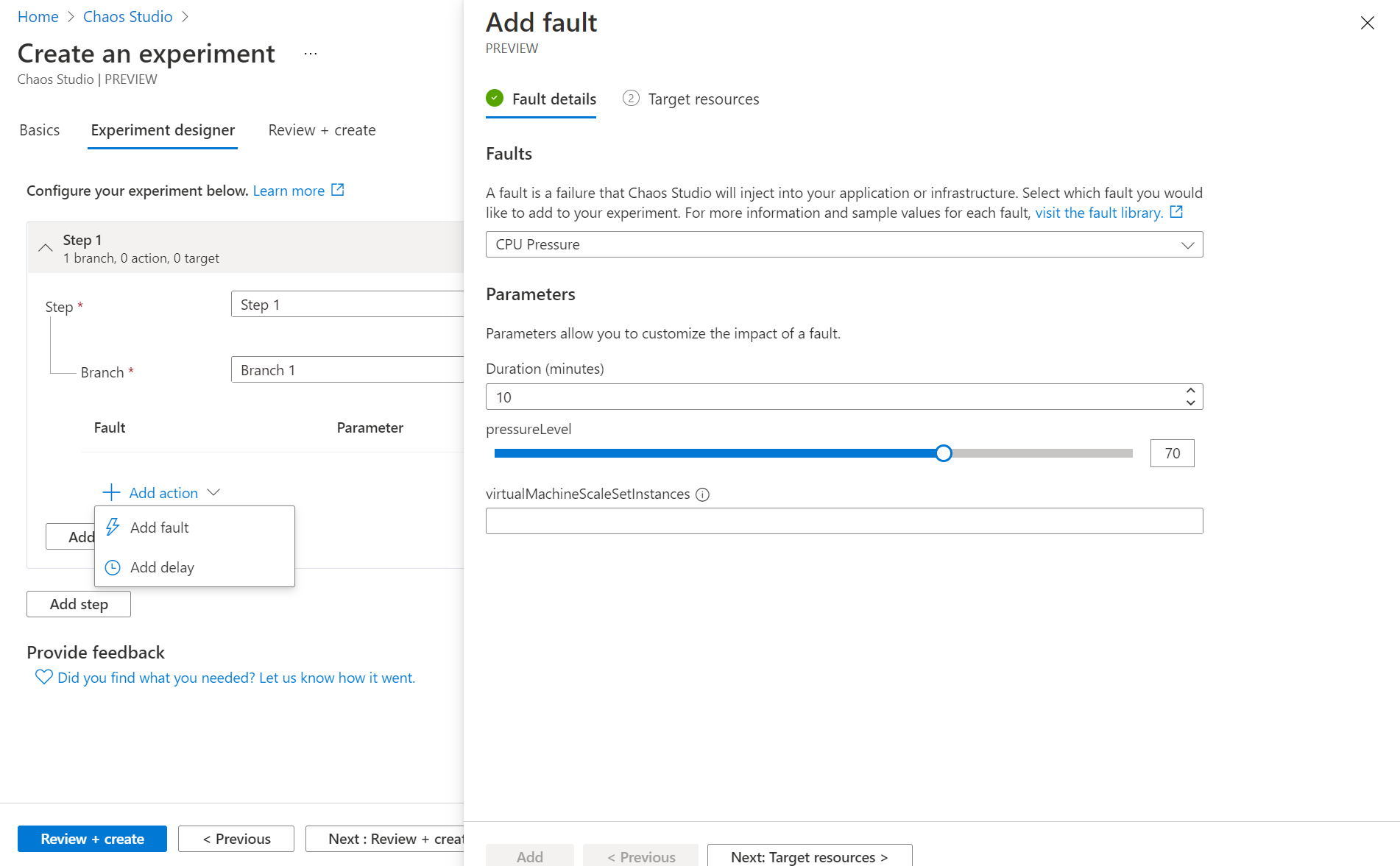Screen dimensions: 1400x866
Task: Close the Add fault panel
Action: point(1367,23)
